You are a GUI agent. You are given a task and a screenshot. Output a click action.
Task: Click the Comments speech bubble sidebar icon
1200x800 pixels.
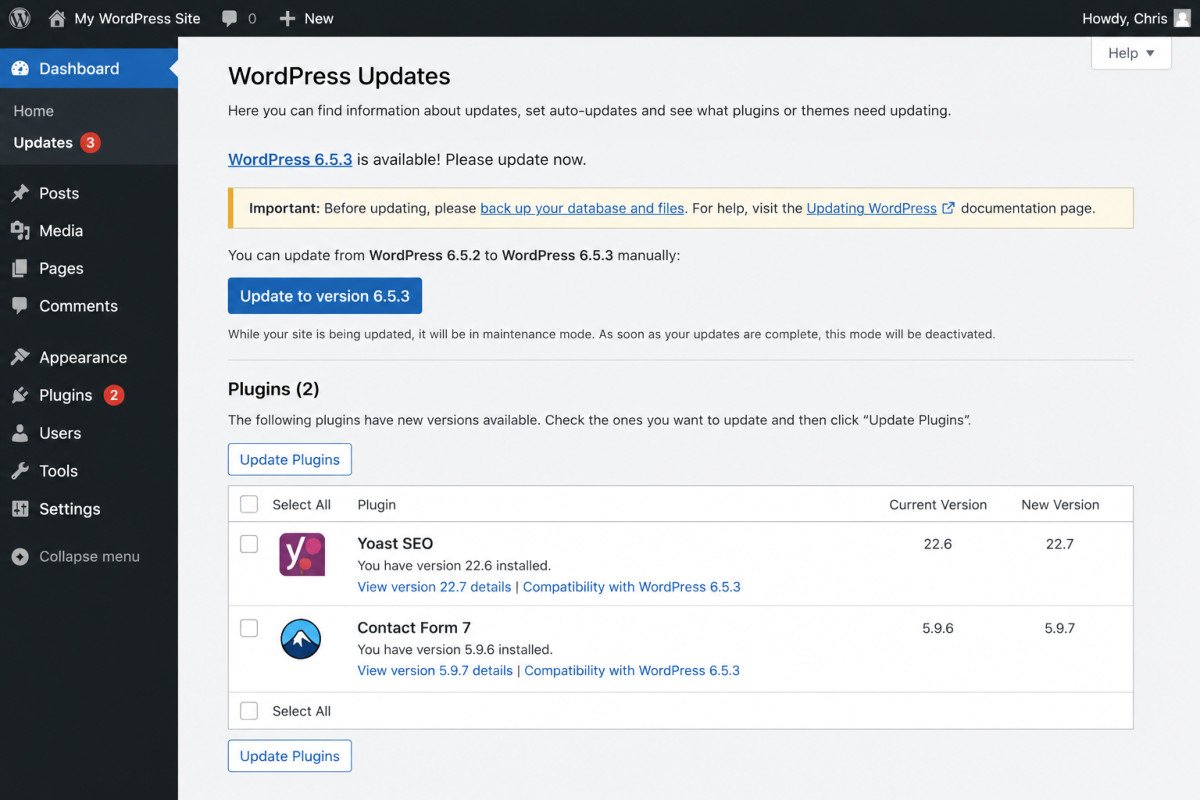(x=20, y=306)
